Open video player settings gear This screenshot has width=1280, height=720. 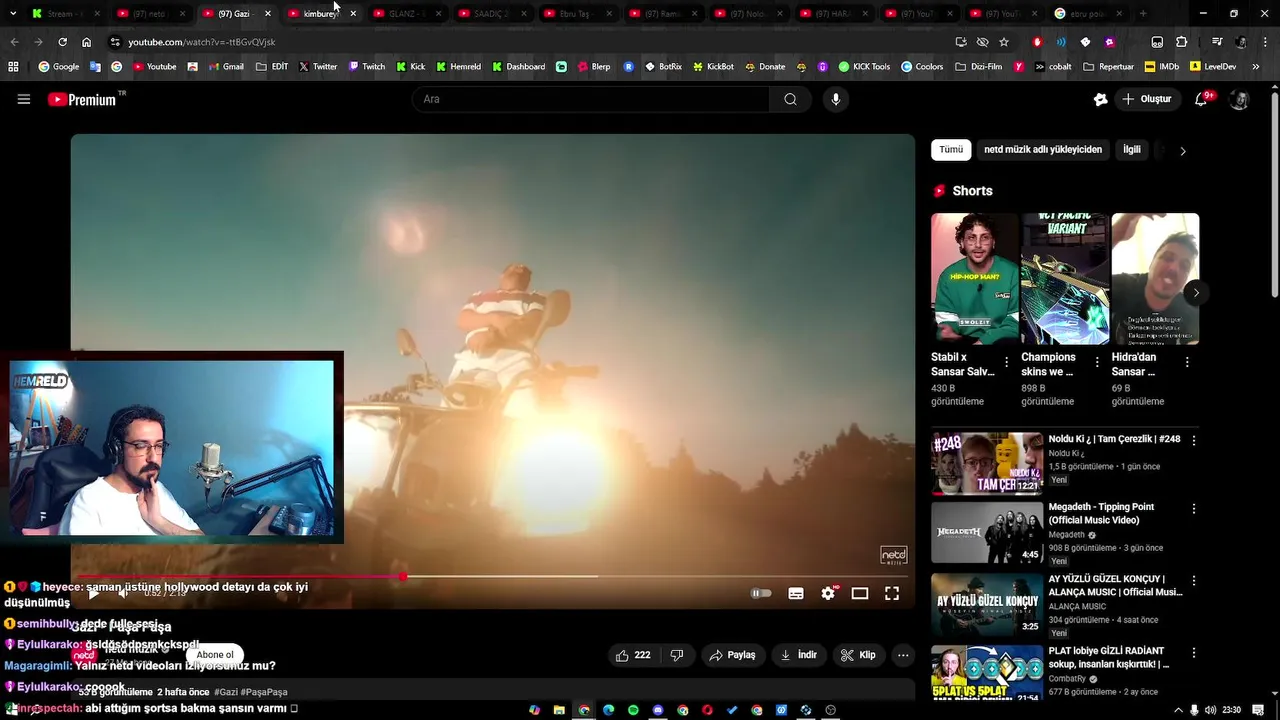tap(828, 594)
